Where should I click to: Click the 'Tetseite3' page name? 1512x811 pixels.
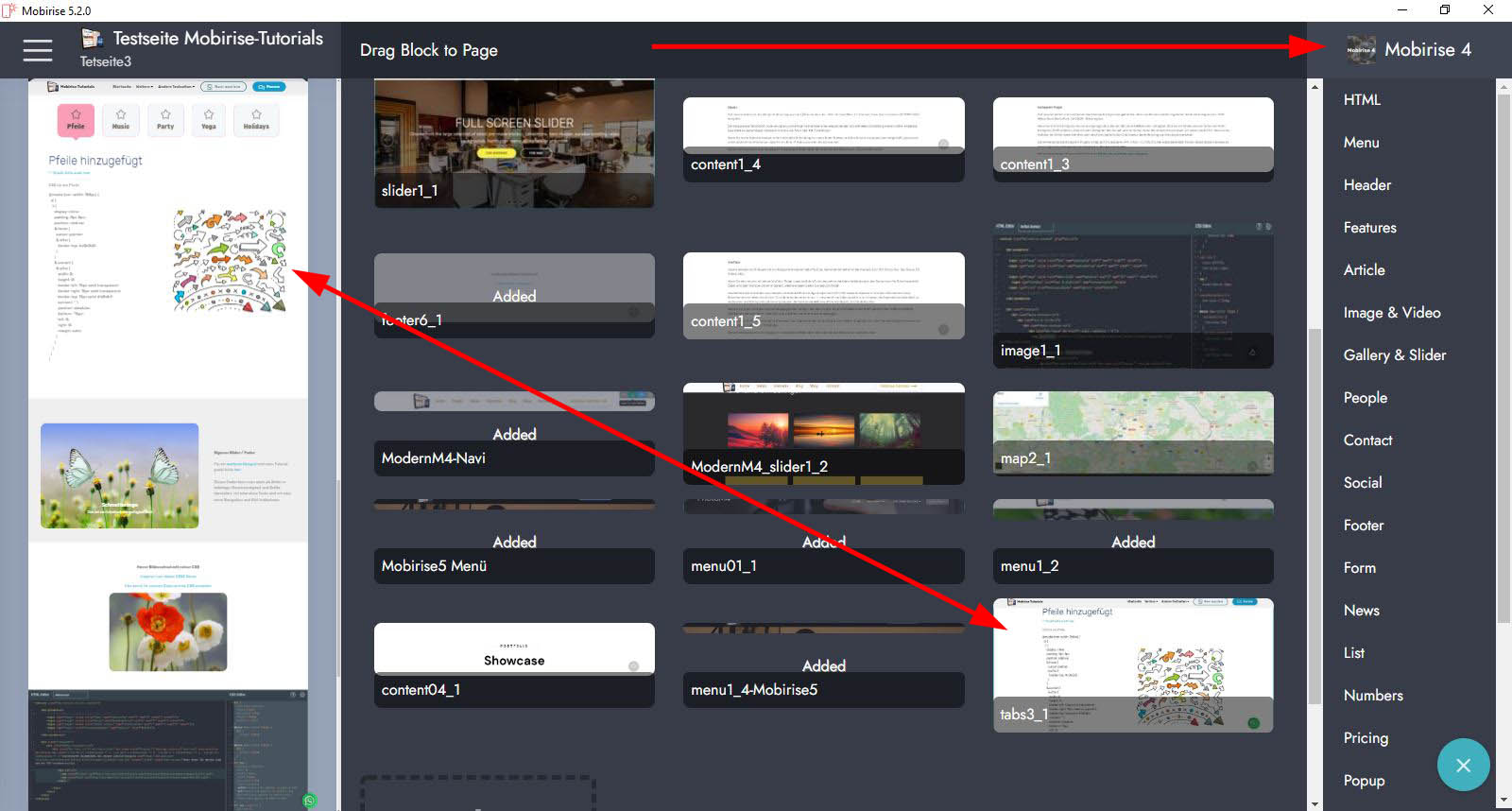tap(106, 61)
